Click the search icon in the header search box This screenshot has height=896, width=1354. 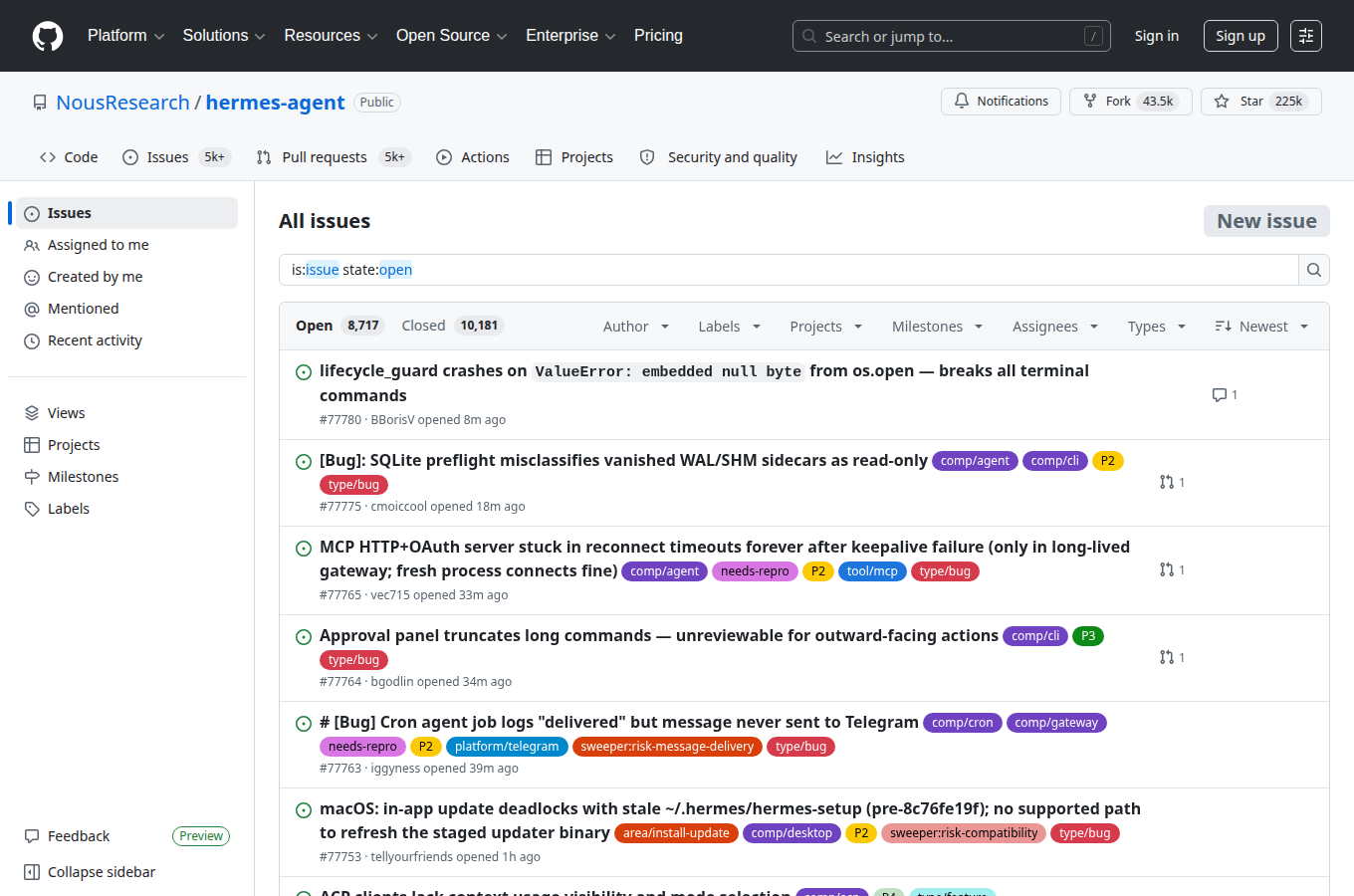pyautogui.click(x=809, y=36)
